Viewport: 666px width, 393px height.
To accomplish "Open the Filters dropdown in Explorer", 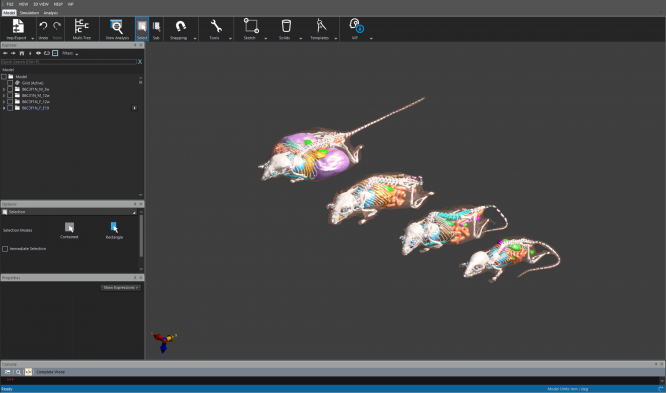I will 70,54.
